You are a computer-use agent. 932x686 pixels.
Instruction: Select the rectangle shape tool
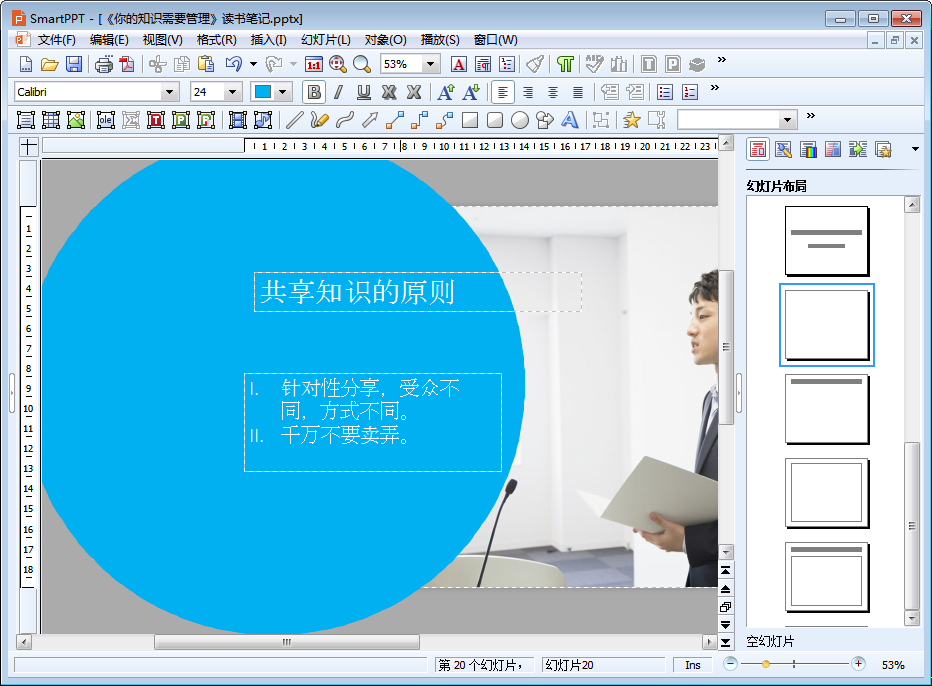click(x=470, y=120)
